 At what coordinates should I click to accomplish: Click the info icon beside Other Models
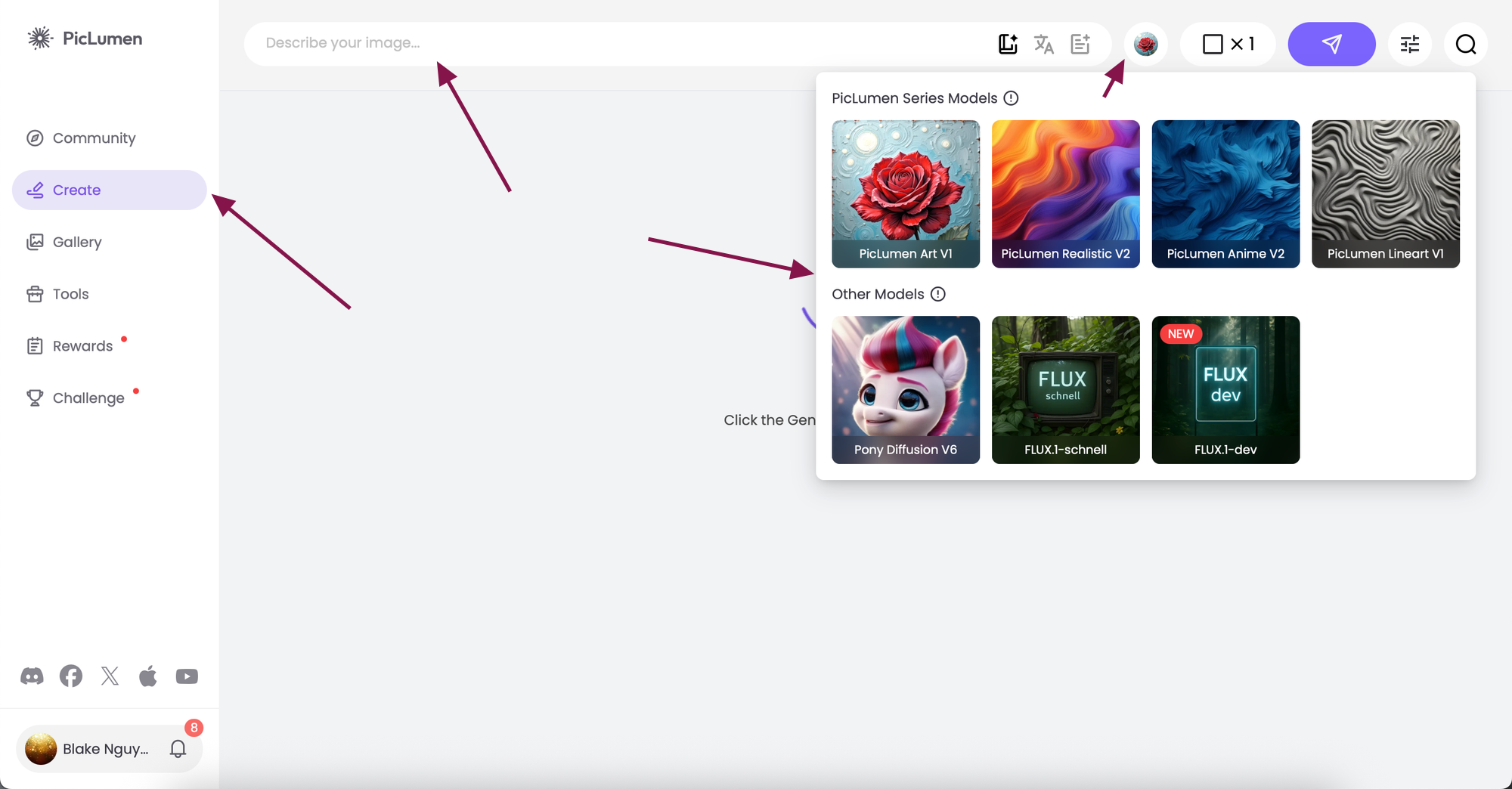point(938,294)
